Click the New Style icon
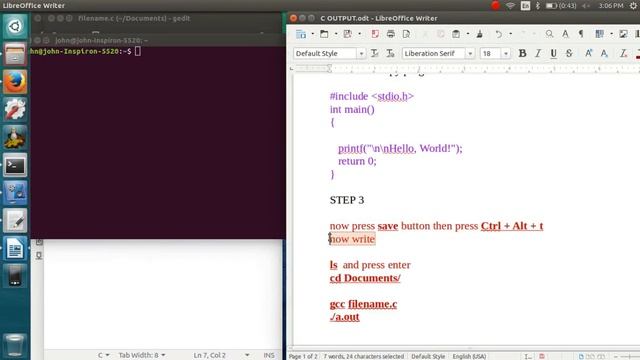The image size is (640, 360). (x=391, y=53)
